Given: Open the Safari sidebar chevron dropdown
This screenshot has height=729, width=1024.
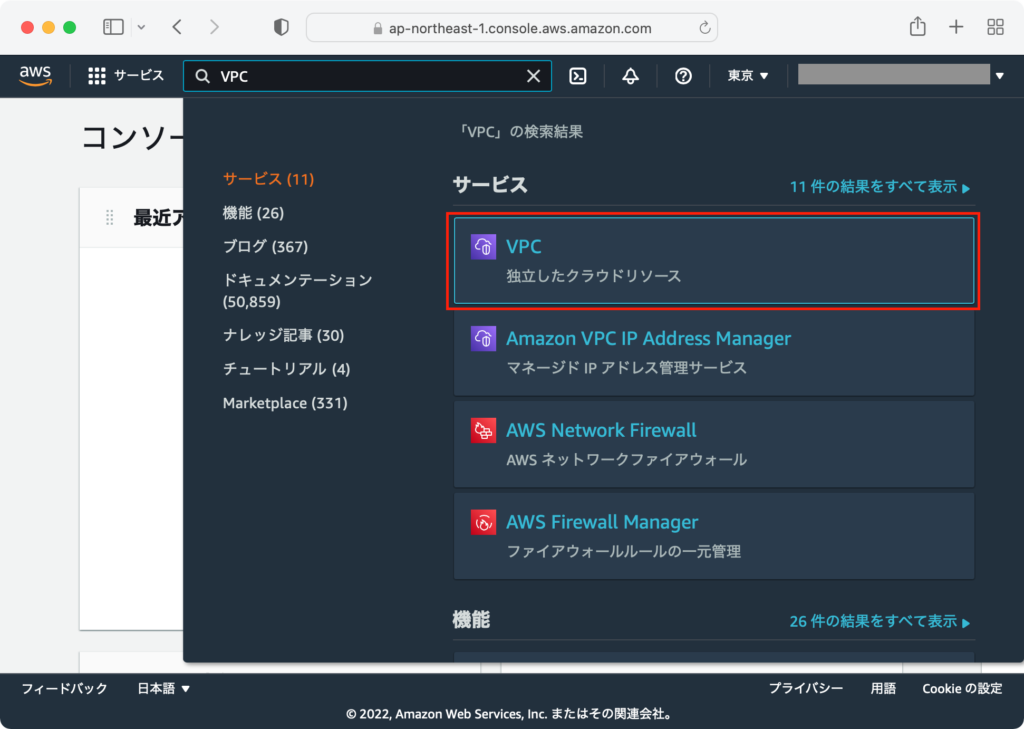Looking at the screenshot, I should point(142,27).
